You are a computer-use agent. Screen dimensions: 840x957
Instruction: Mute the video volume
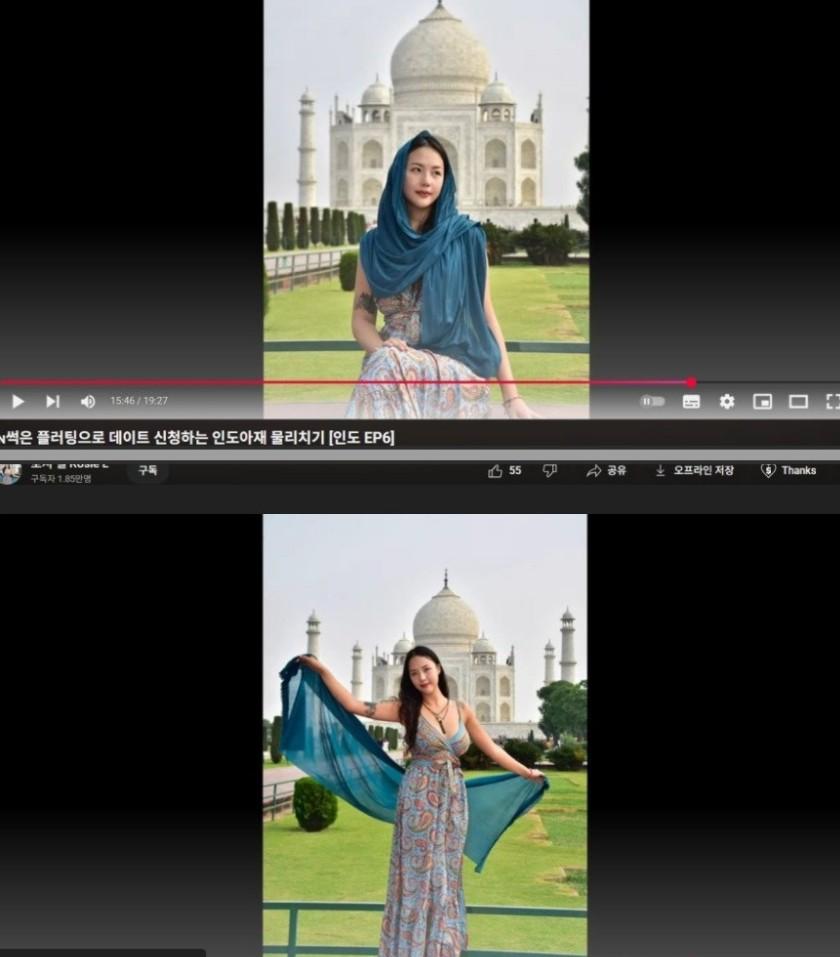[x=88, y=401]
